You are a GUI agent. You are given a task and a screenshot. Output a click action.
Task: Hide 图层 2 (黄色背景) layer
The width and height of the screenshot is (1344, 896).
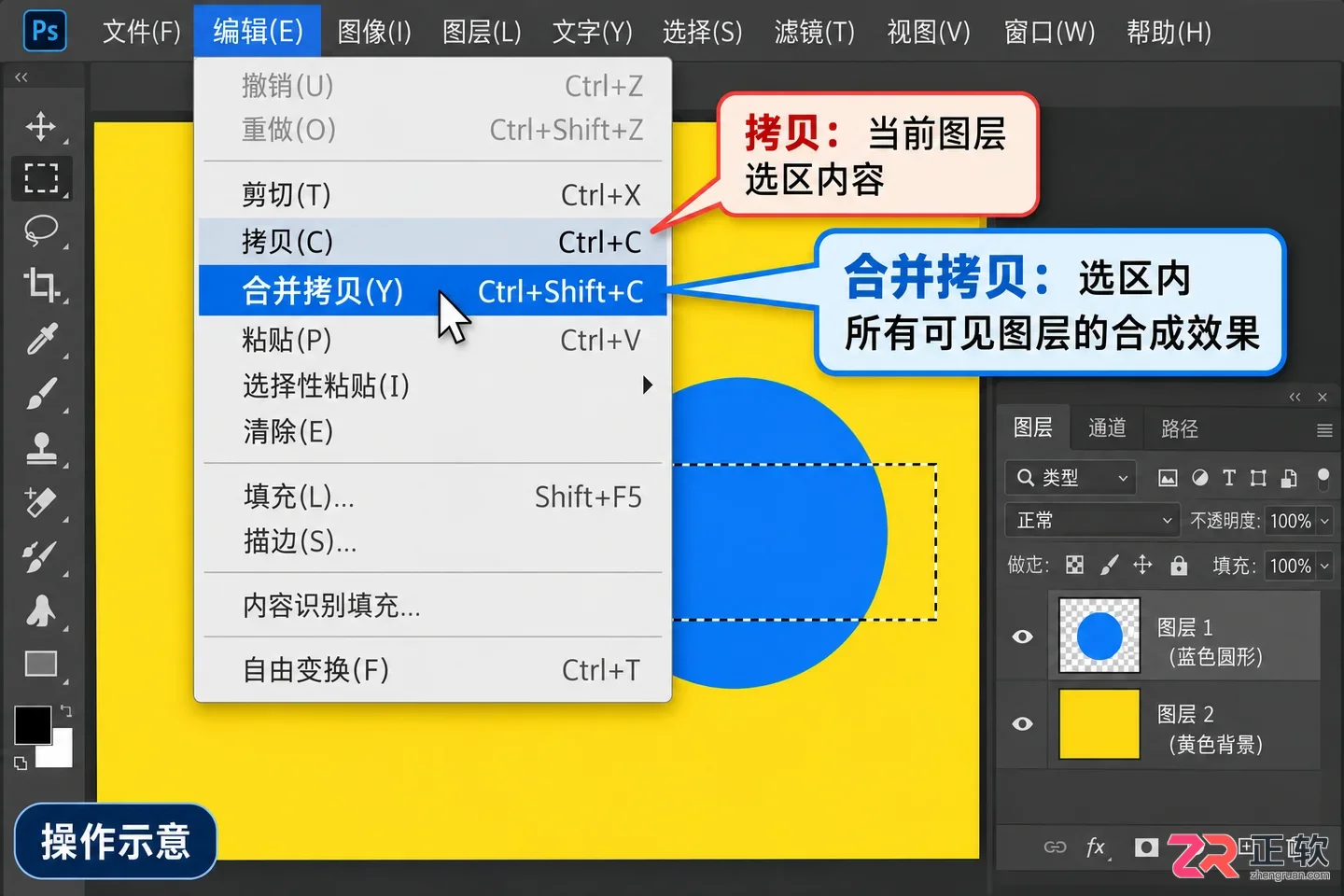[x=1023, y=723]
